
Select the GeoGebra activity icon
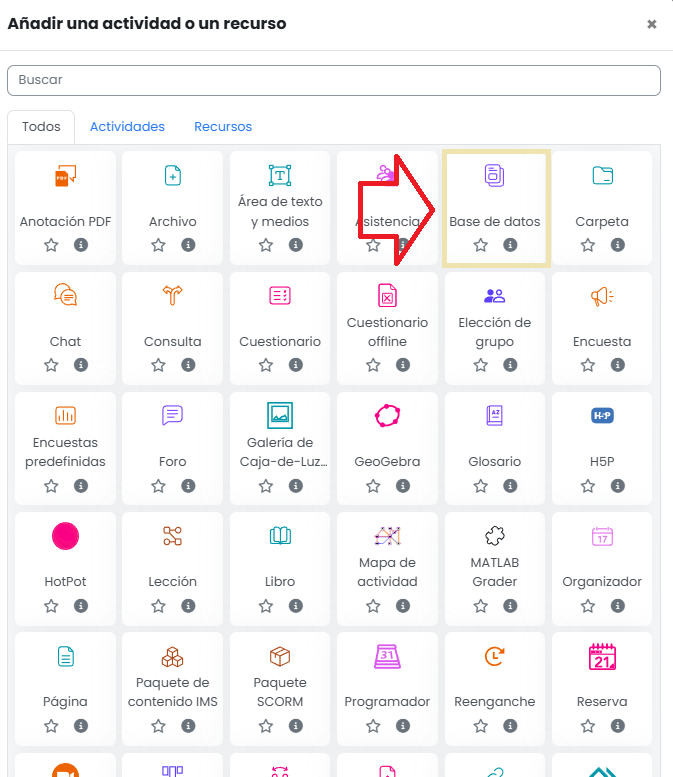coord(387,415)
